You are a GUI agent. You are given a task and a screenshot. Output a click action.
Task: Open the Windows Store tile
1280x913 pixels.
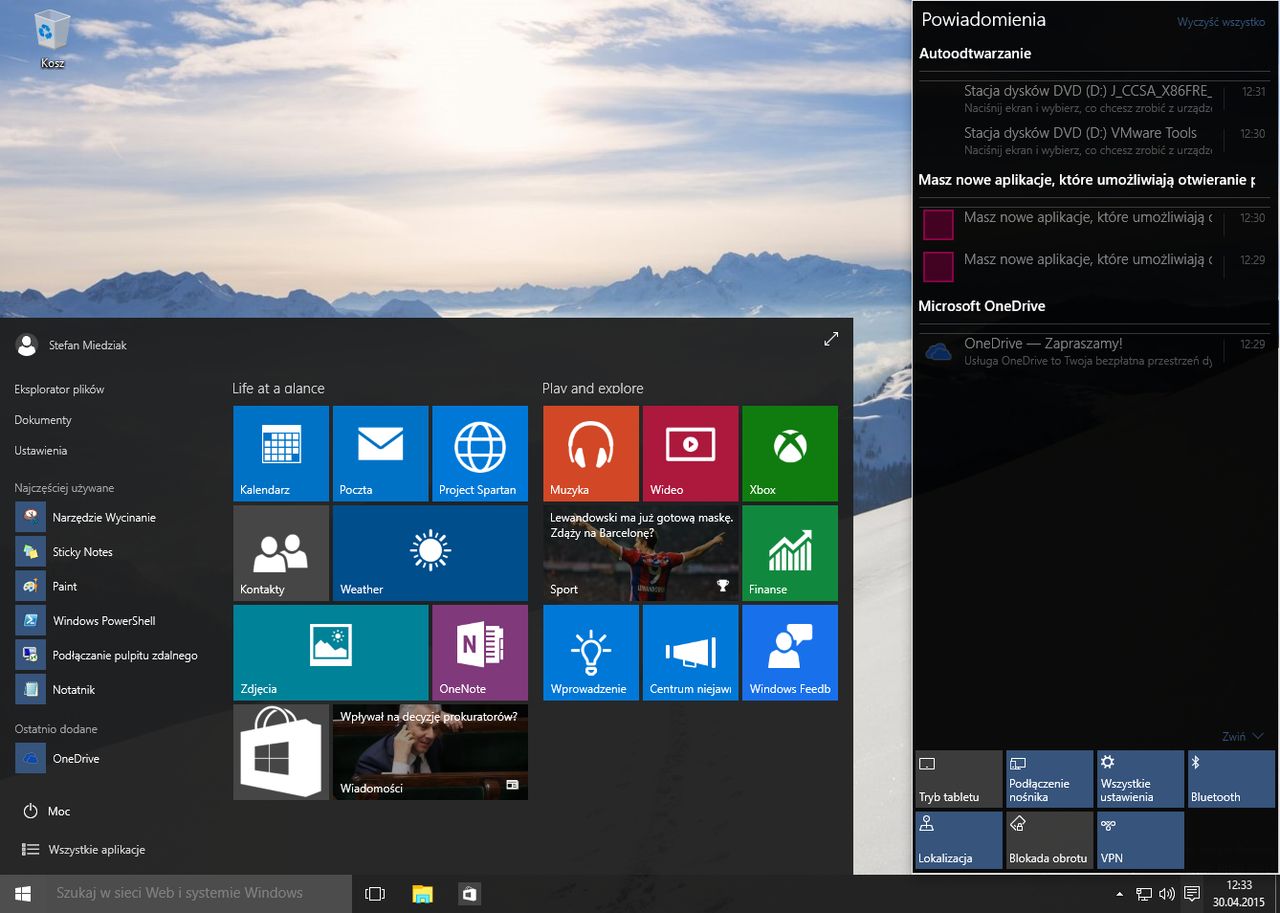click(x=280, y=752)
